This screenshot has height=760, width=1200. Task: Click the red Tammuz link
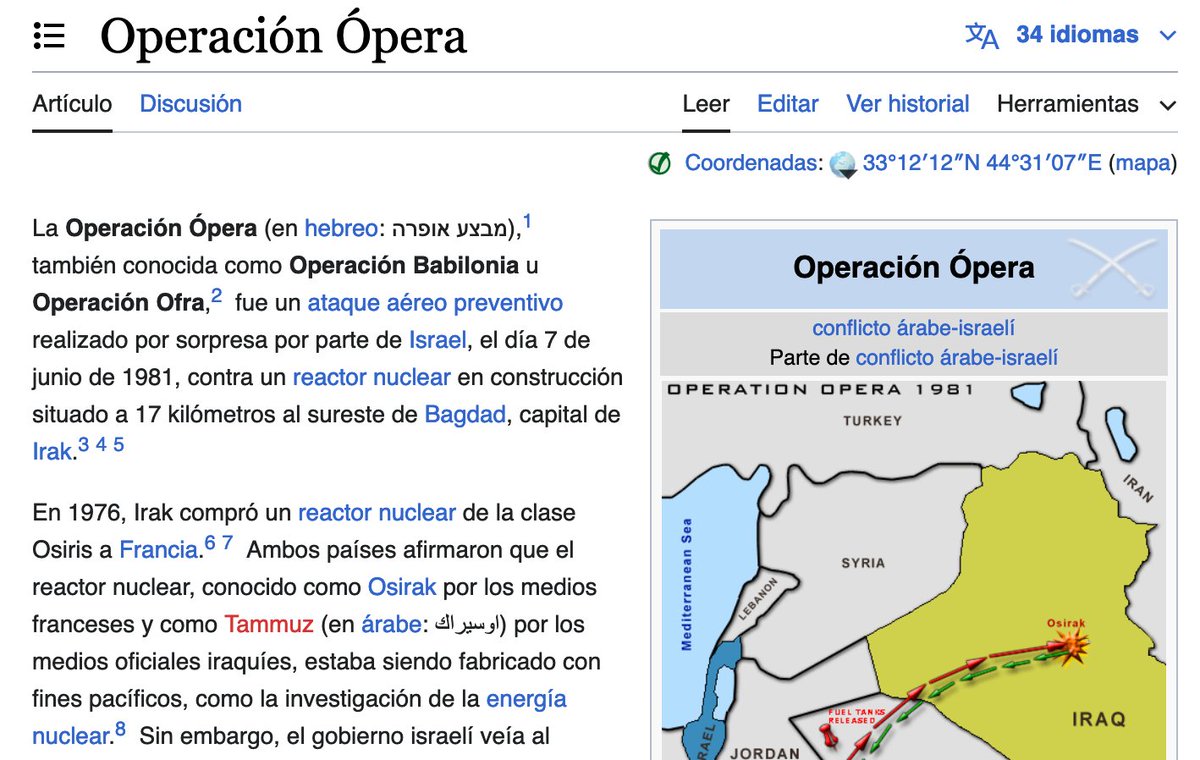tap(269, 624)
